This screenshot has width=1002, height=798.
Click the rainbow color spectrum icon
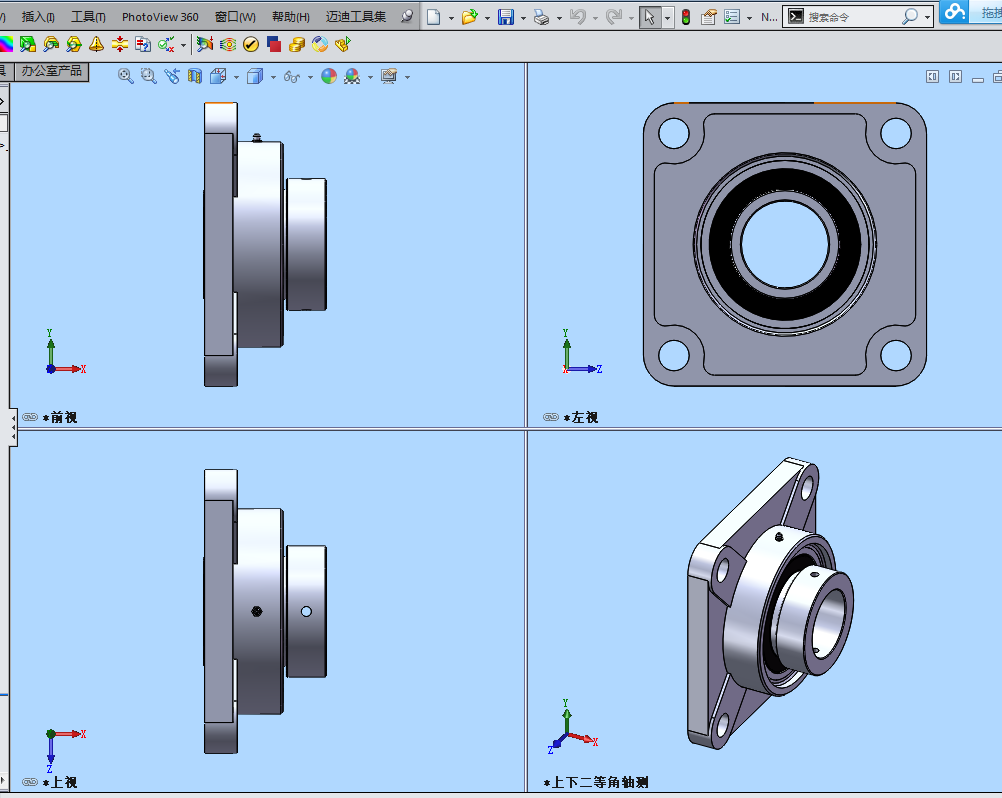coord(6,44)
